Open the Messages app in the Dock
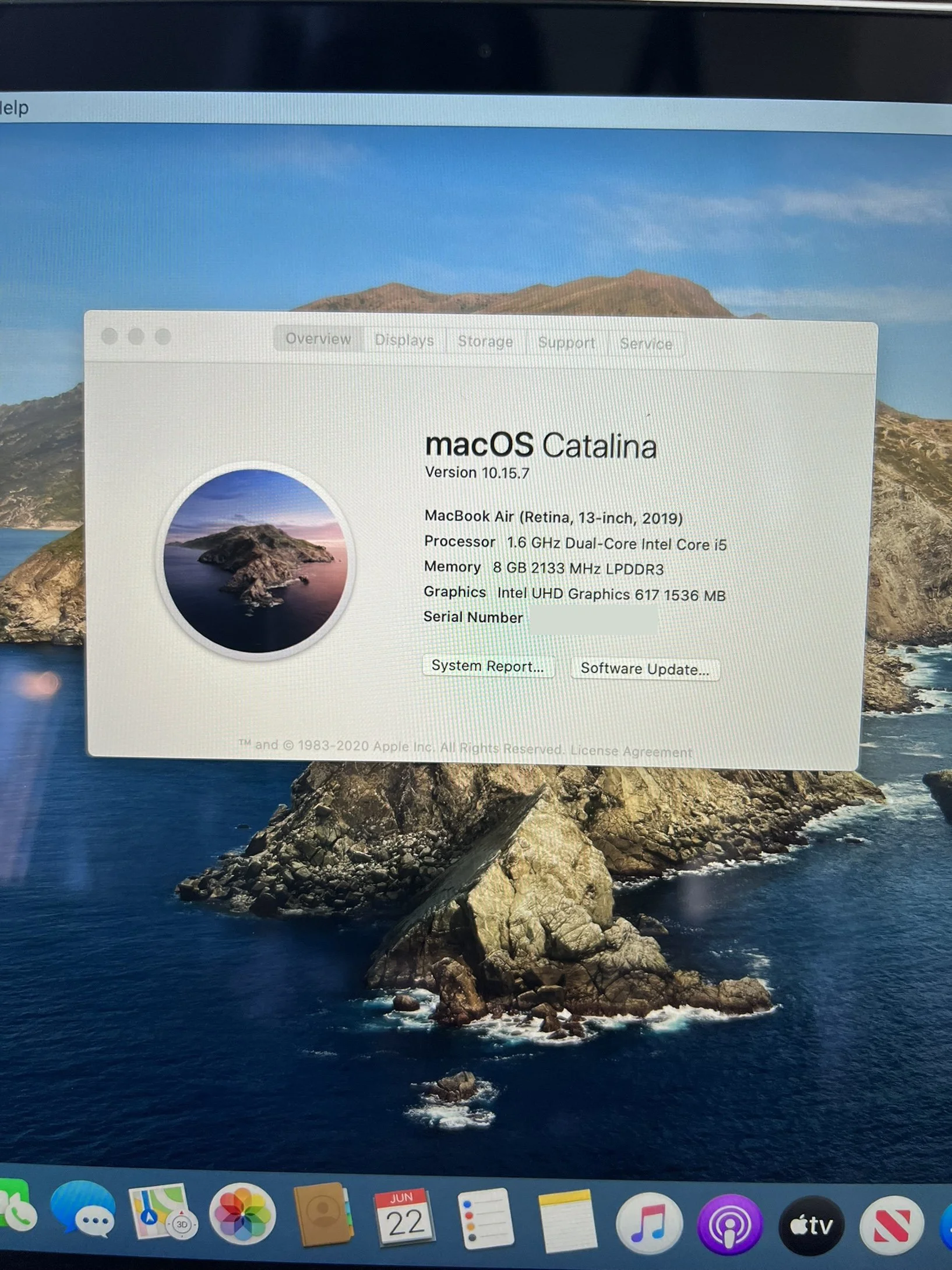 click(x=82, y=1209)
